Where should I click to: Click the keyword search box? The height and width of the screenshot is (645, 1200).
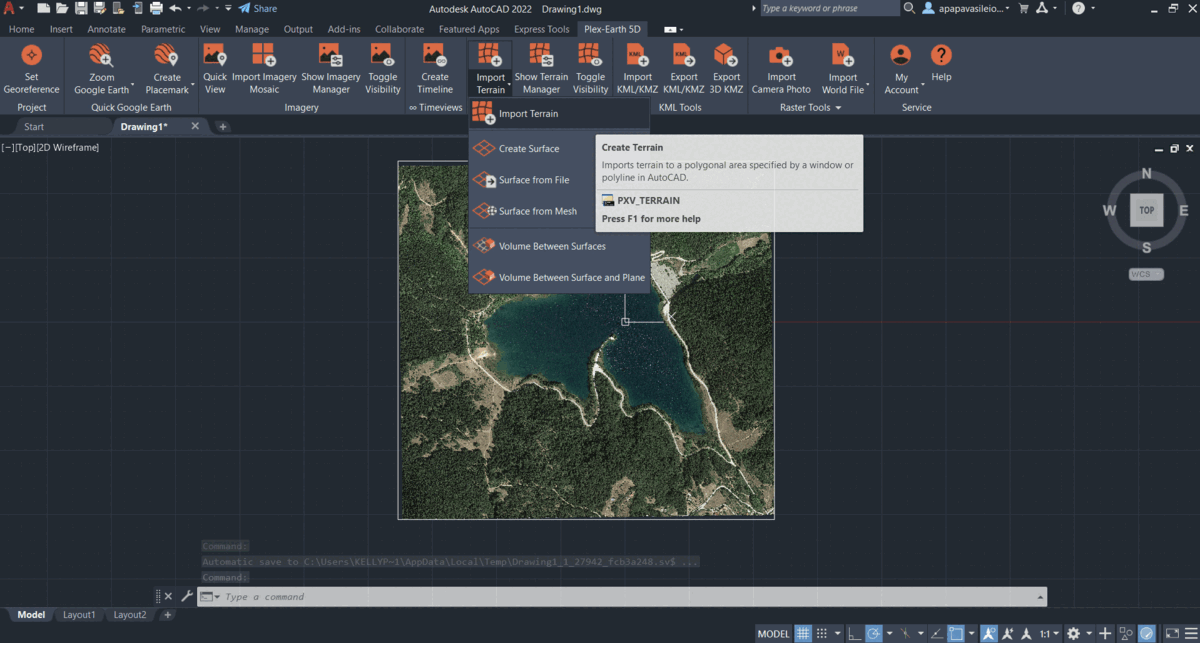tap(829, 8)
